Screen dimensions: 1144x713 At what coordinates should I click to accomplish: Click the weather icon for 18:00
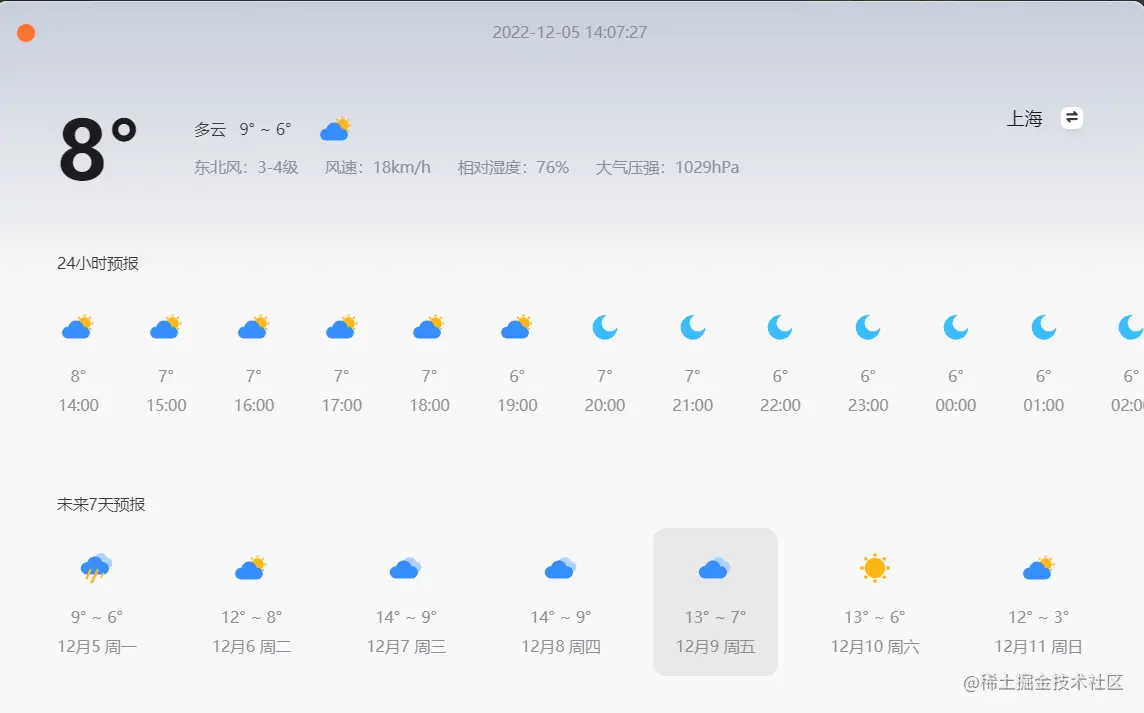coord(429,328)
